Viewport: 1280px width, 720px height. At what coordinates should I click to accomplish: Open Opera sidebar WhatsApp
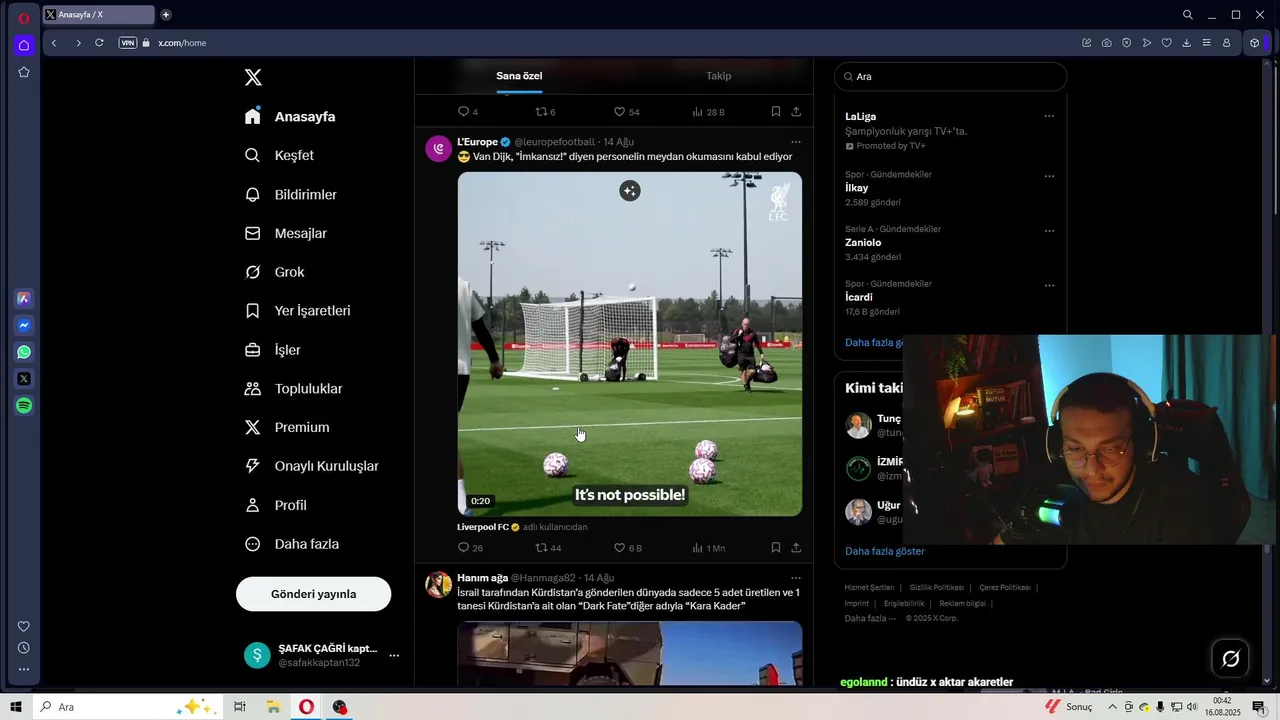point(24,352)
